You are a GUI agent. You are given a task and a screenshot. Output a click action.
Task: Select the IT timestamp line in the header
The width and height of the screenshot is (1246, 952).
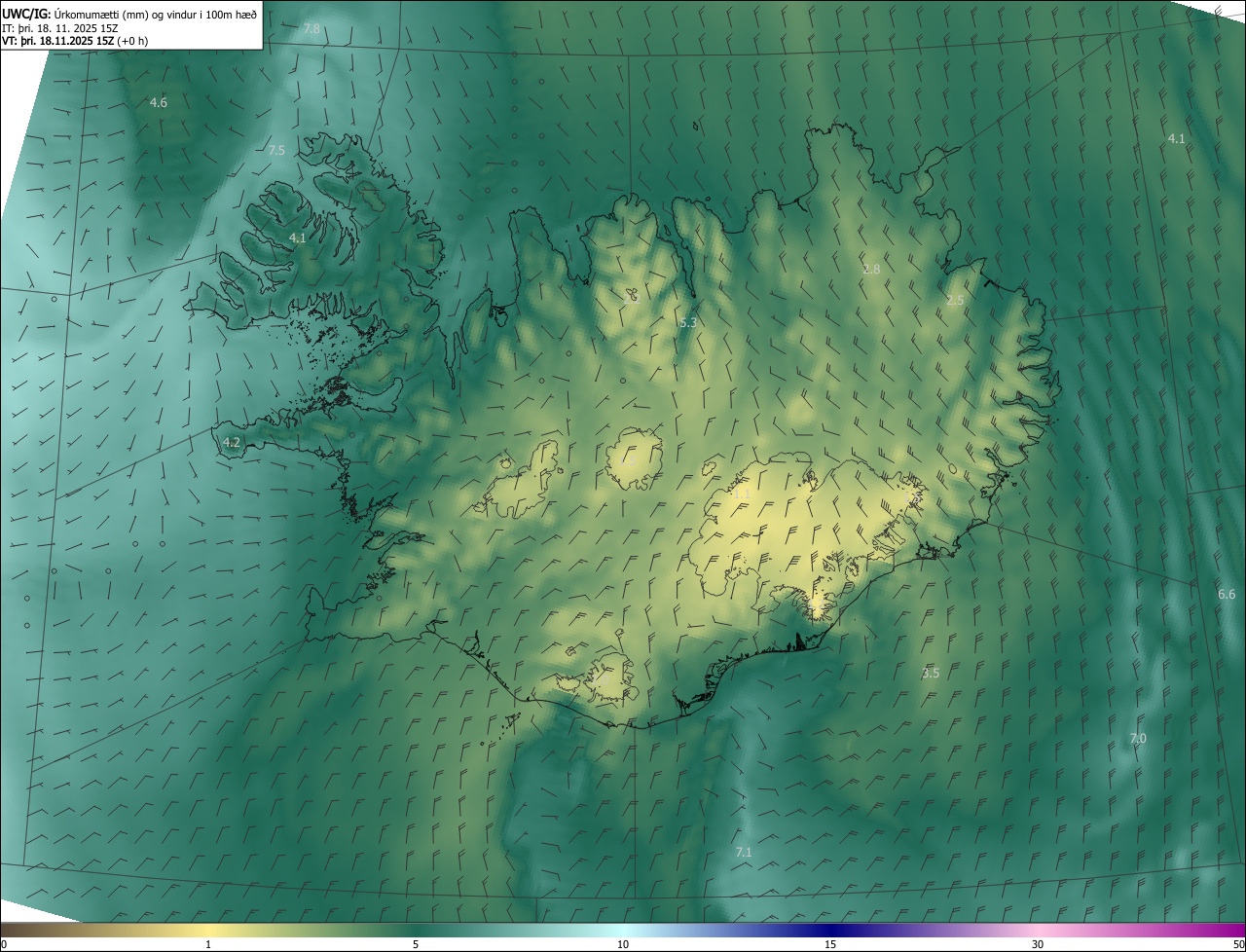point(60,27)
